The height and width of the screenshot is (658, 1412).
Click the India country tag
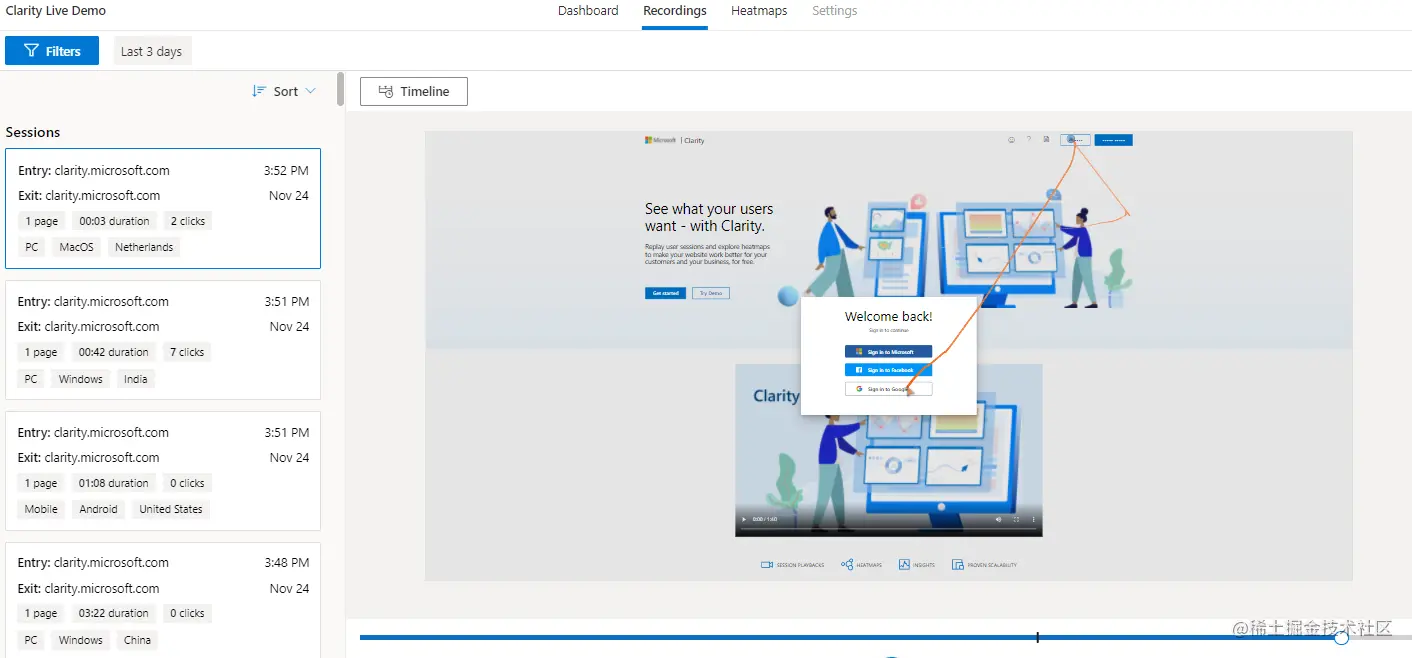(x=136, y=379)
